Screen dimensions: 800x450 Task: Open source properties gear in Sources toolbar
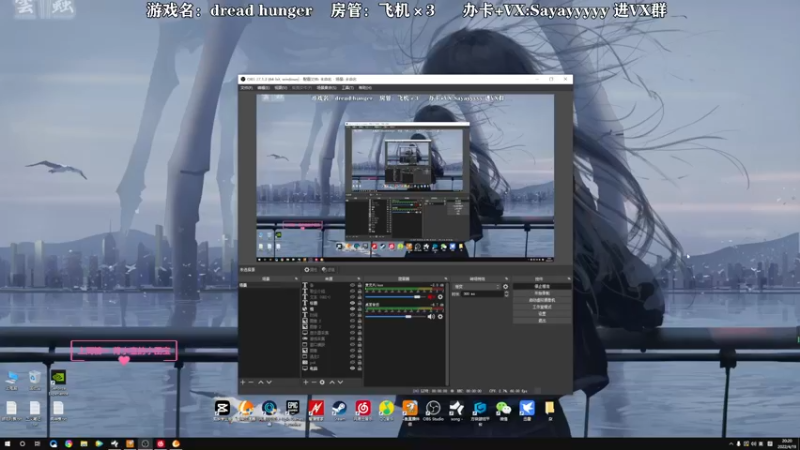coord(322,382)
